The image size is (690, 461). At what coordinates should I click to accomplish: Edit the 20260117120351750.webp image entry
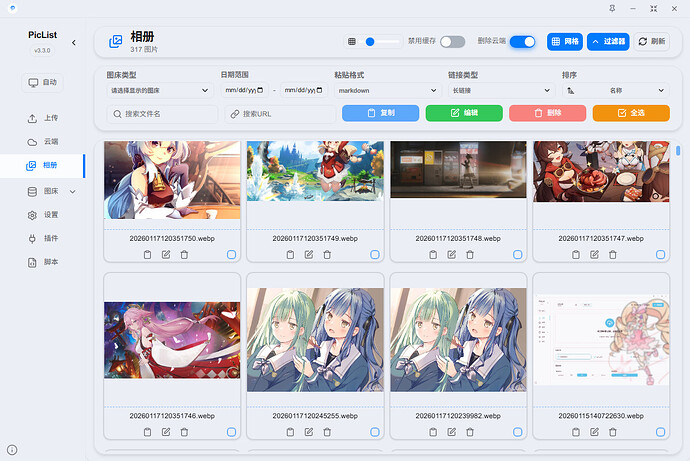[x=166, y=255]
